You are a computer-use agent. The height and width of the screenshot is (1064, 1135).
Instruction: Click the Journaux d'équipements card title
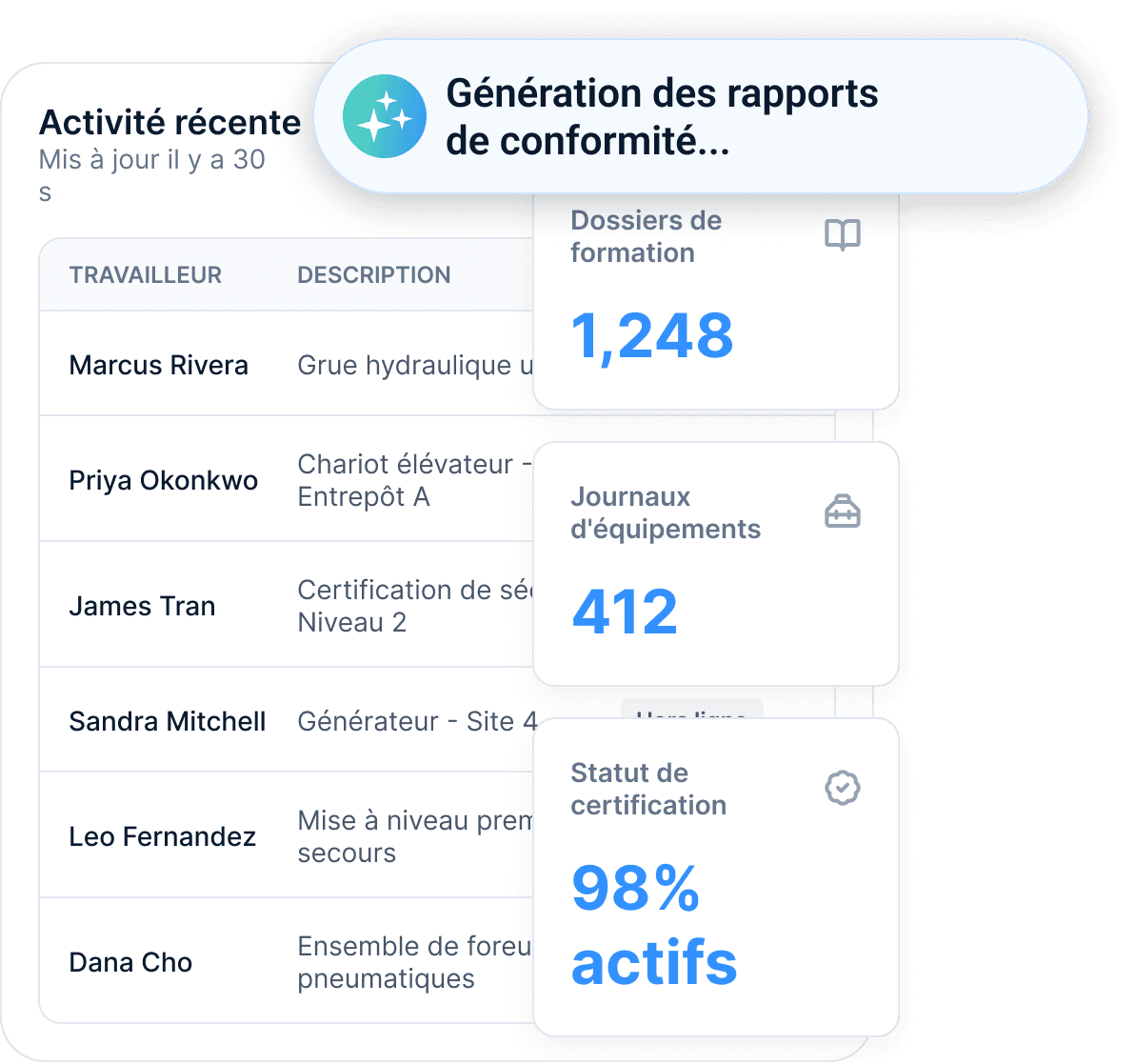(x=666, y=512)
